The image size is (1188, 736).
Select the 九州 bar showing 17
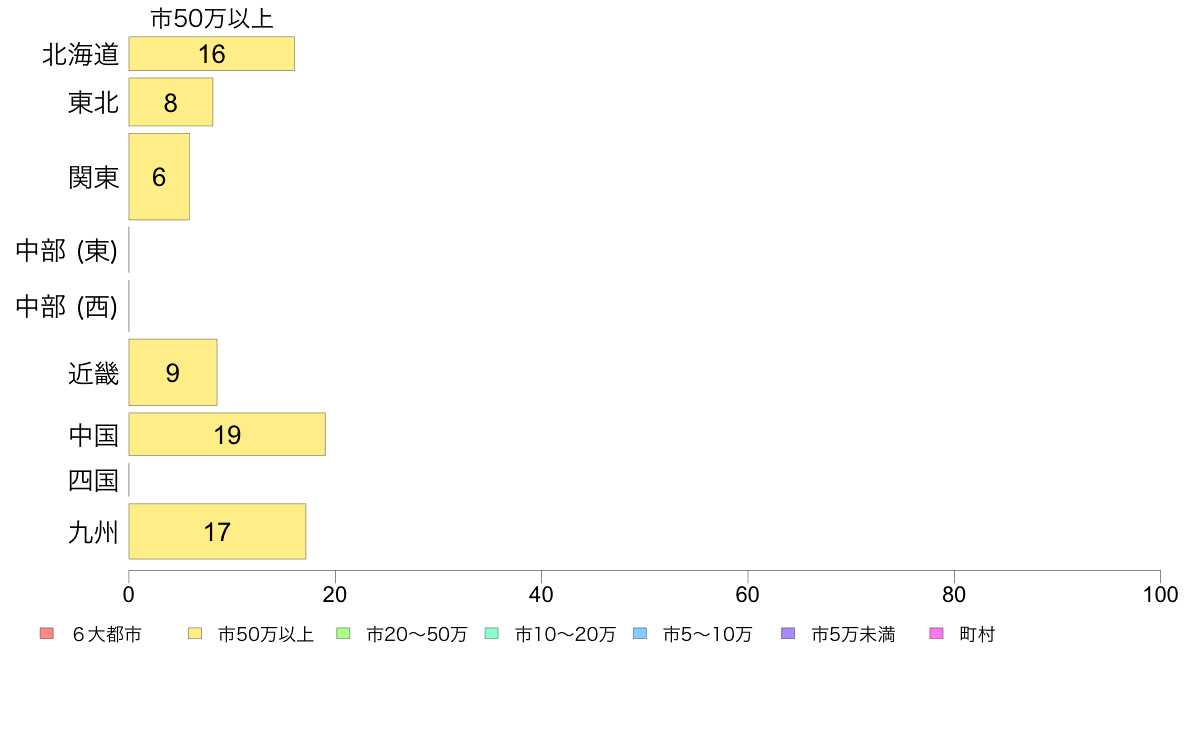coord(217,531)
